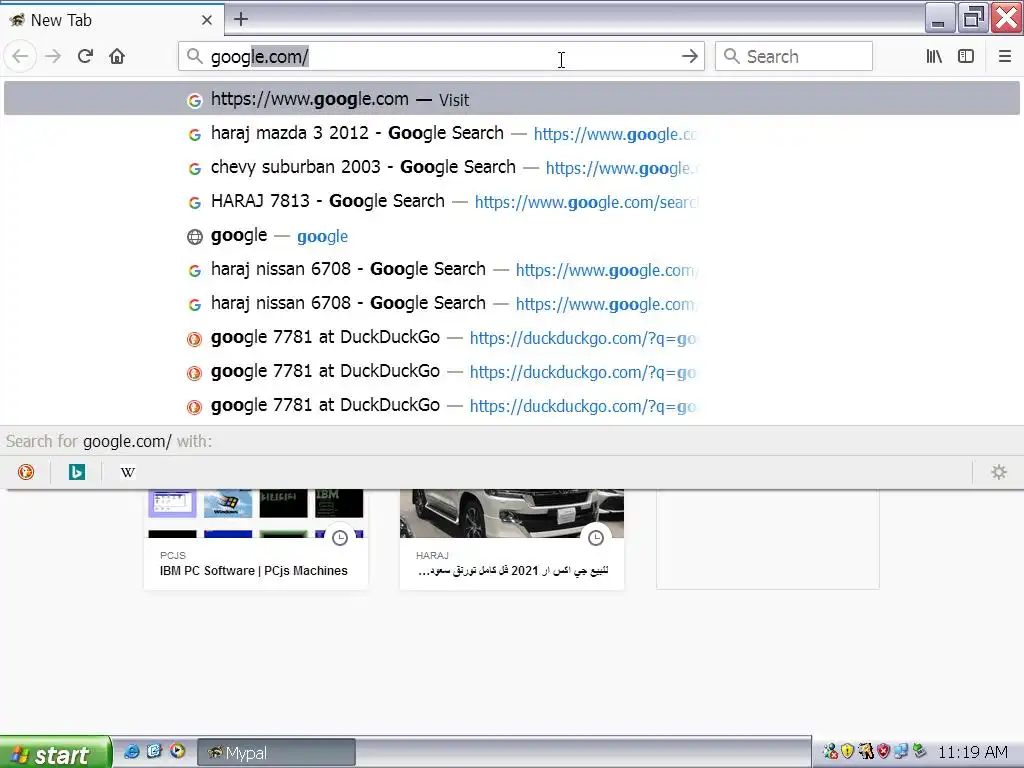
Task: Click the network computers tray icon
Action: pyautogui.click(x=901, y=751)
